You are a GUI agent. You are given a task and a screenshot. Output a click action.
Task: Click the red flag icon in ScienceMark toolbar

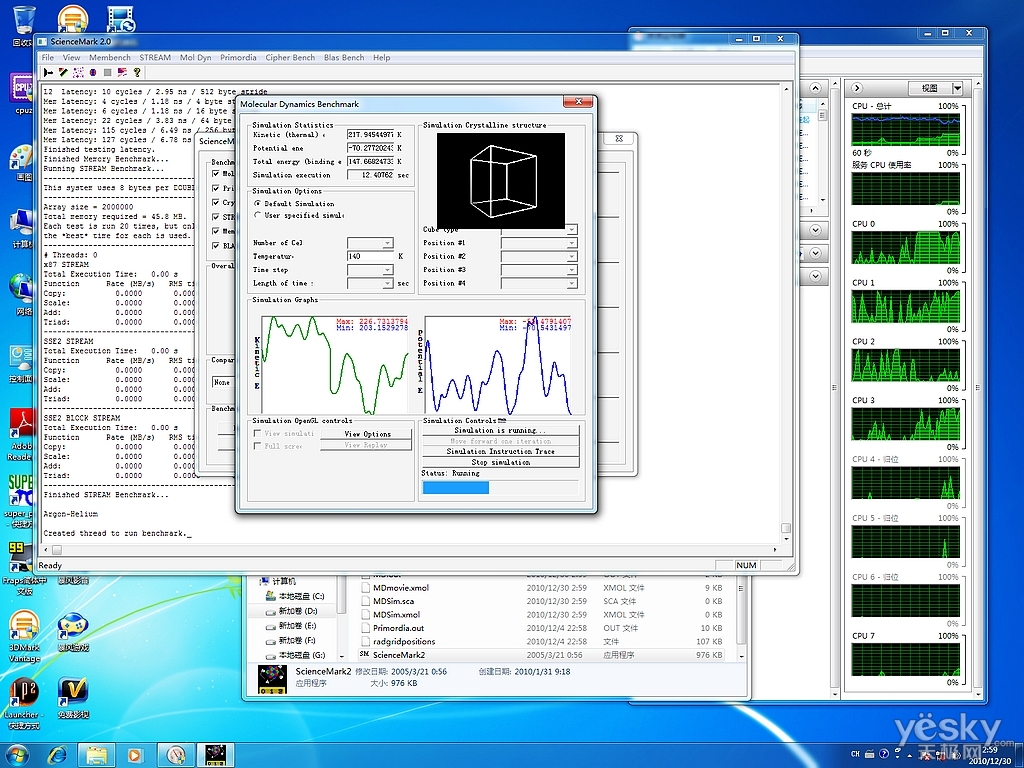(x=122, y=72)
